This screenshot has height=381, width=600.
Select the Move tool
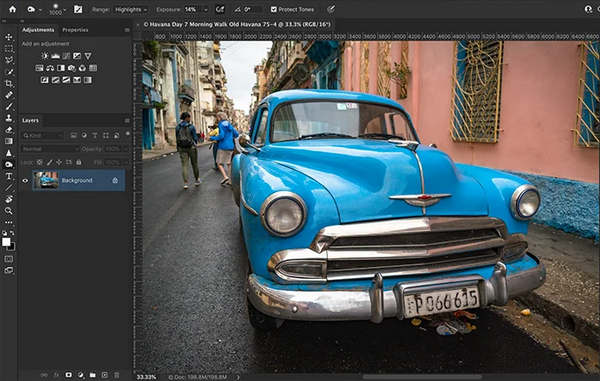point(8,37)
